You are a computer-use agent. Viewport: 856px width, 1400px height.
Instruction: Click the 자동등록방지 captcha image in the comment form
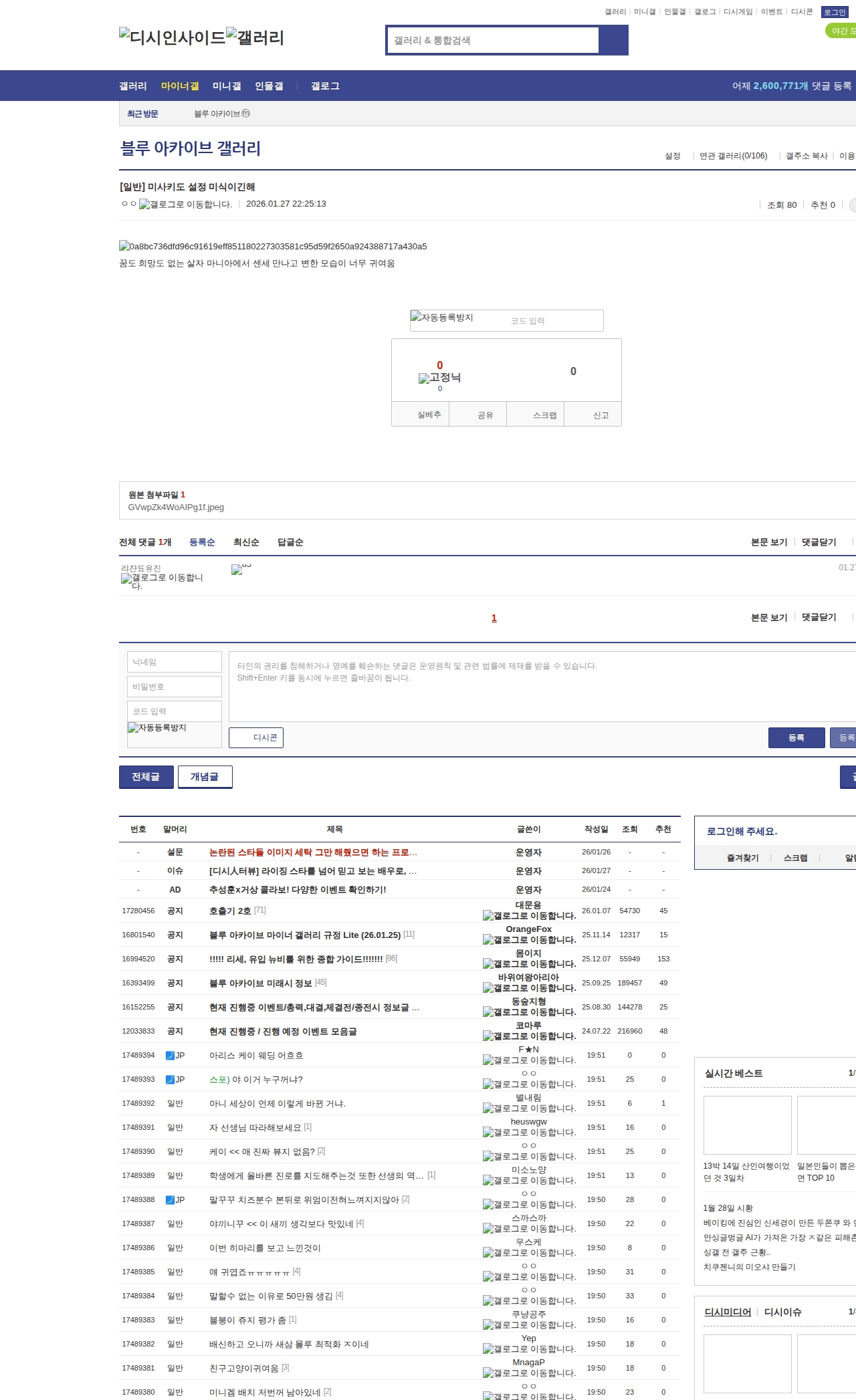click(157, 728)
